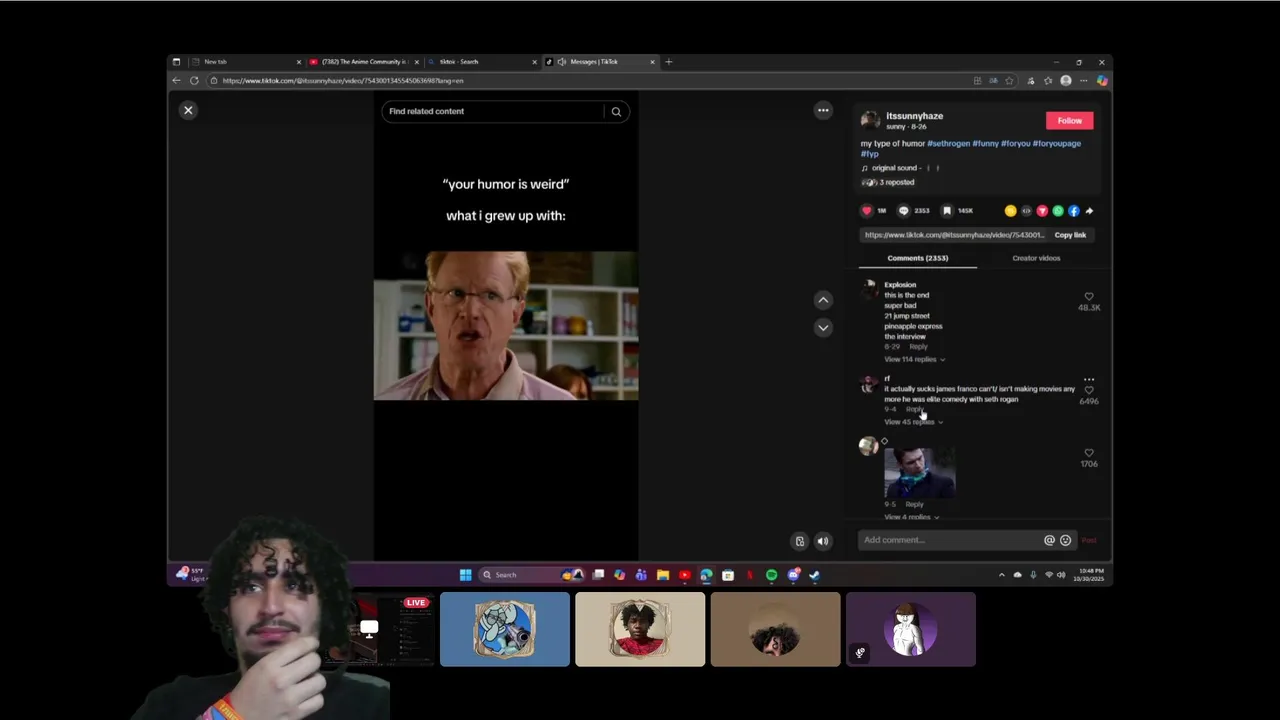Open the Windows Start menu

[465, 575]
